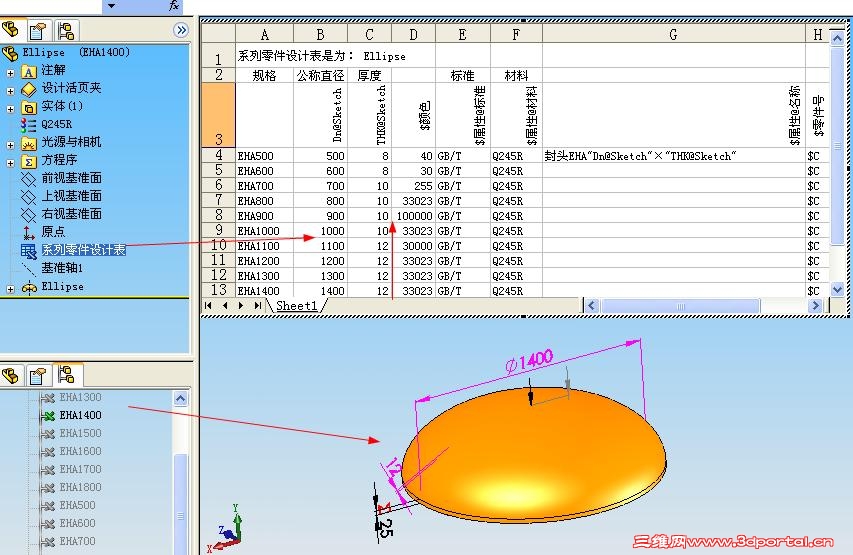The height and width of the screenshot is (555, 853).
Task: Open the FeatureManager tab in the lower panel
Action: pos(11,376)
